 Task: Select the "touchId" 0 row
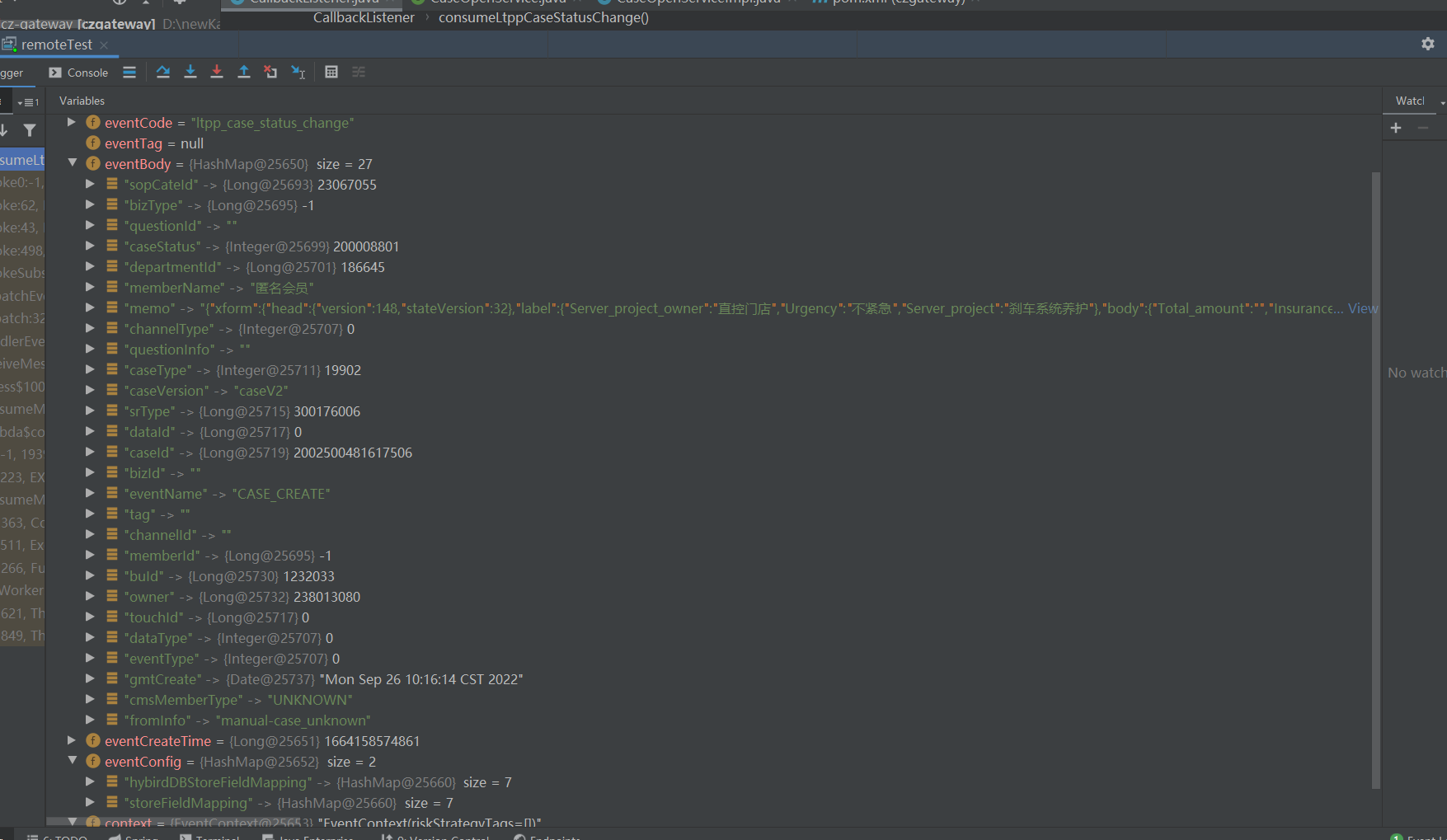tap(714, 617)
